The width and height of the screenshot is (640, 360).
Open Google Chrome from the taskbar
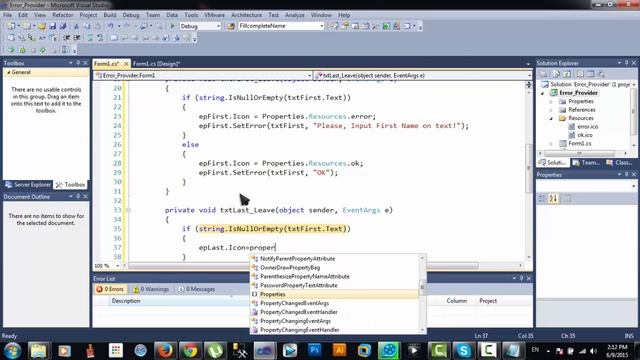190,350
